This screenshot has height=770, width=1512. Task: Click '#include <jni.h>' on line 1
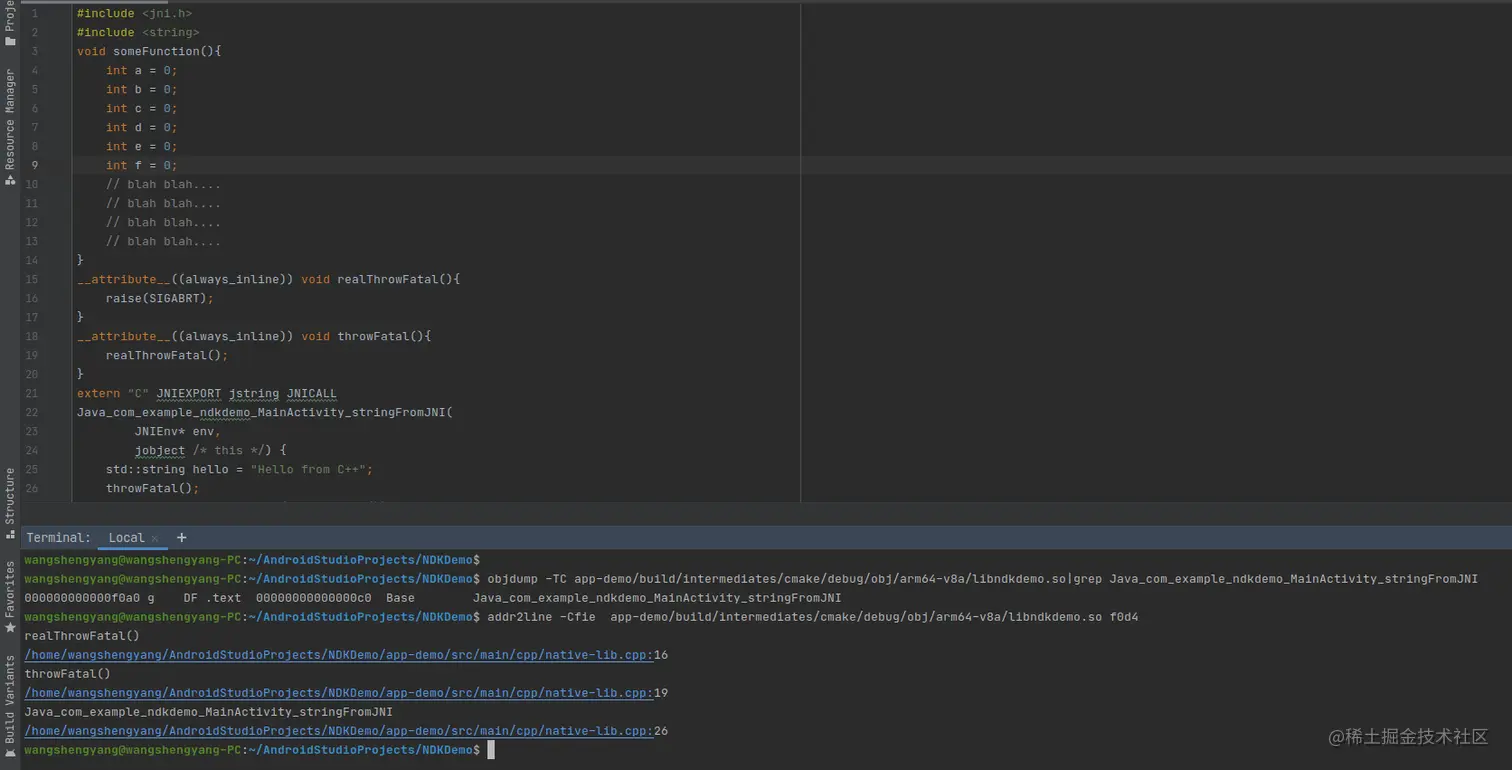[x=134, y=14]
